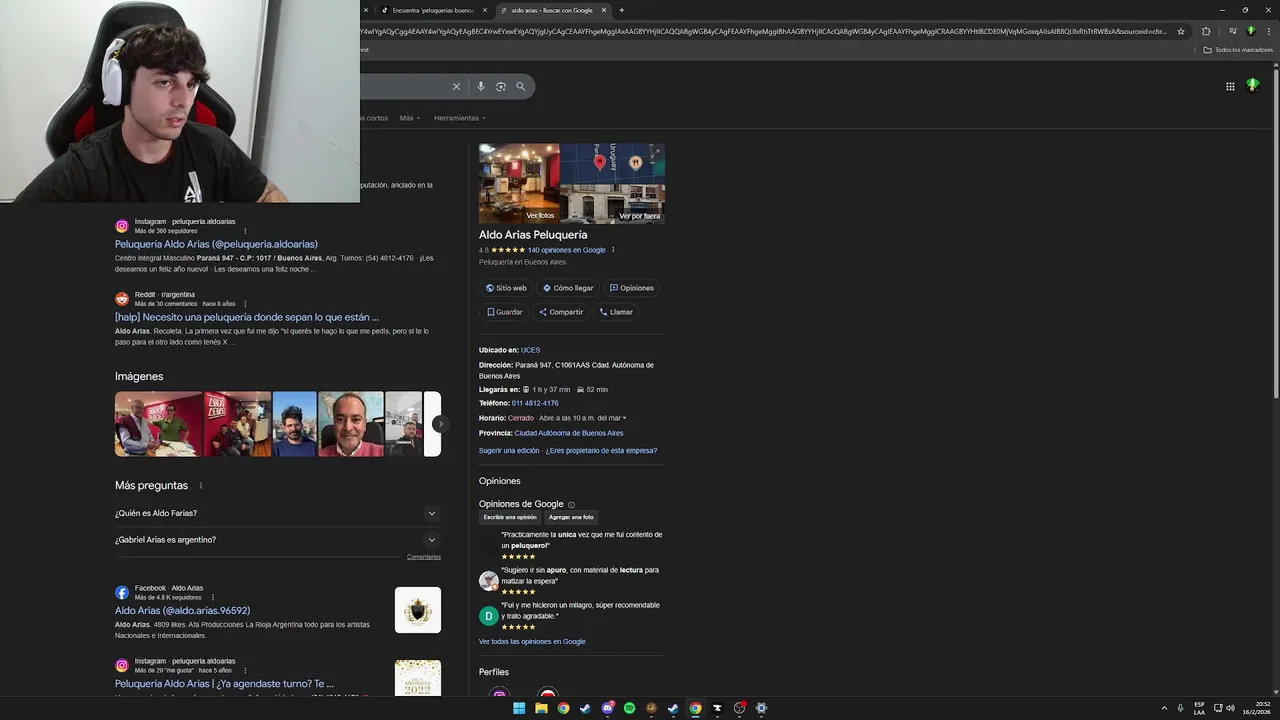
Task: Click 'Escribir una opinión' button
Action: 510,517
